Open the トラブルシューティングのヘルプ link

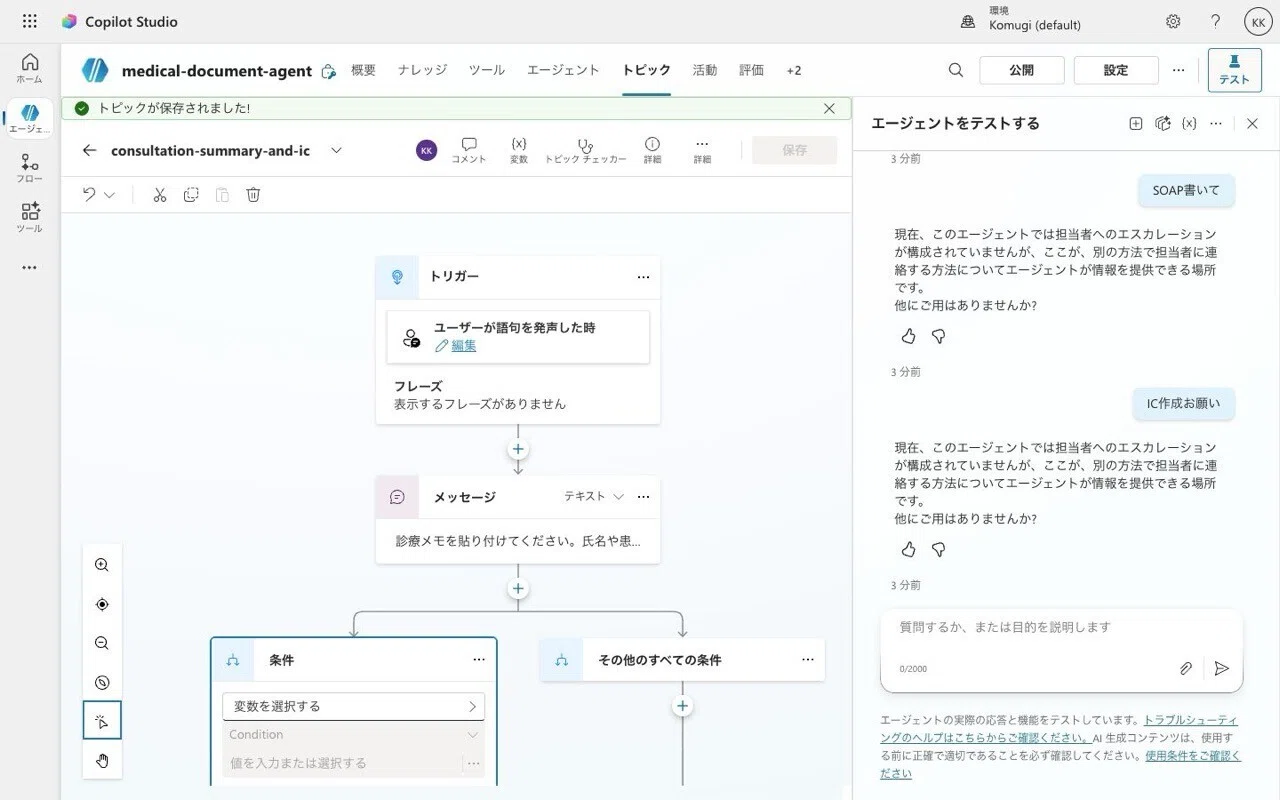pyautogui.click(x=1059, y=728)
